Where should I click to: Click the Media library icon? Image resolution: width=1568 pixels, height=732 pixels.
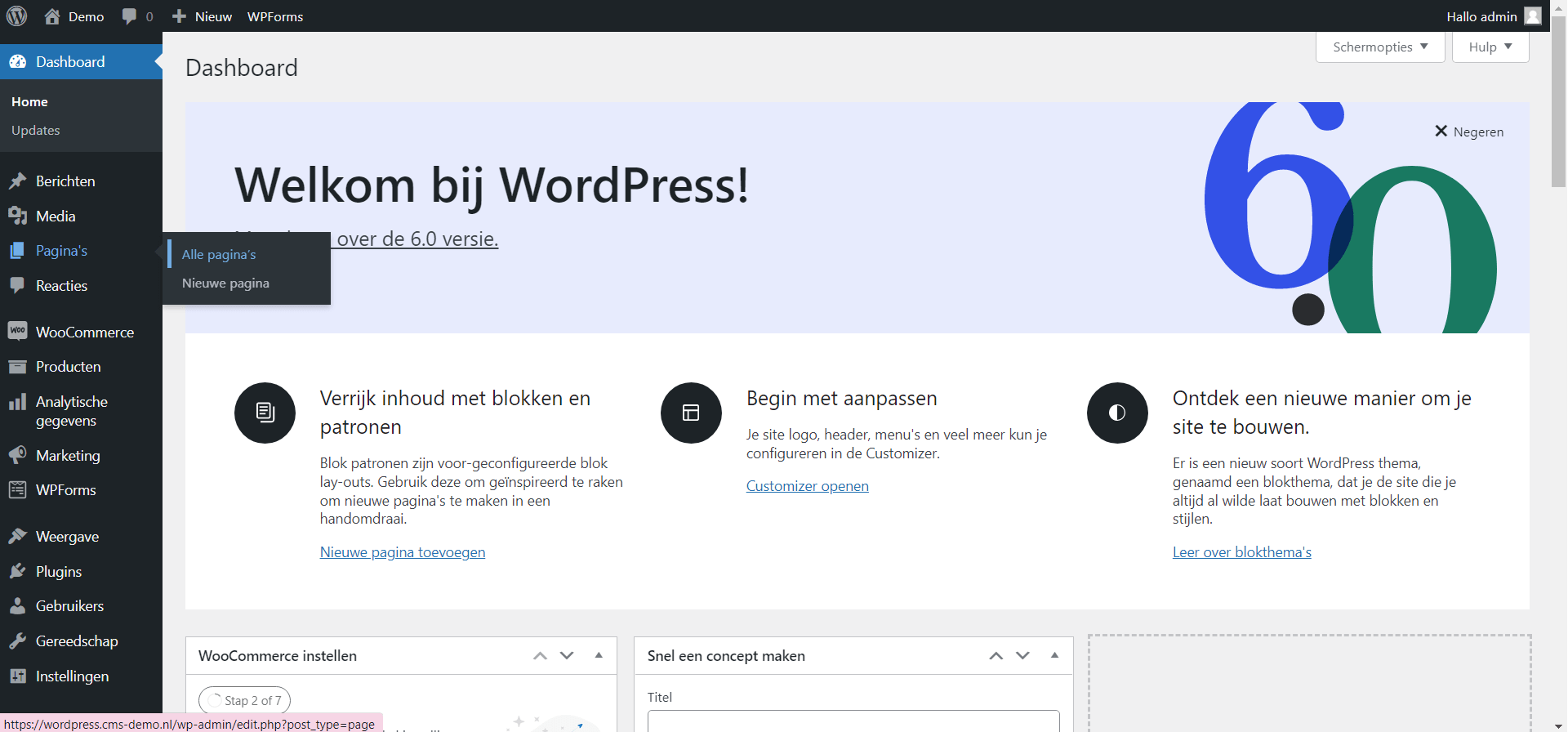[18, 216]
